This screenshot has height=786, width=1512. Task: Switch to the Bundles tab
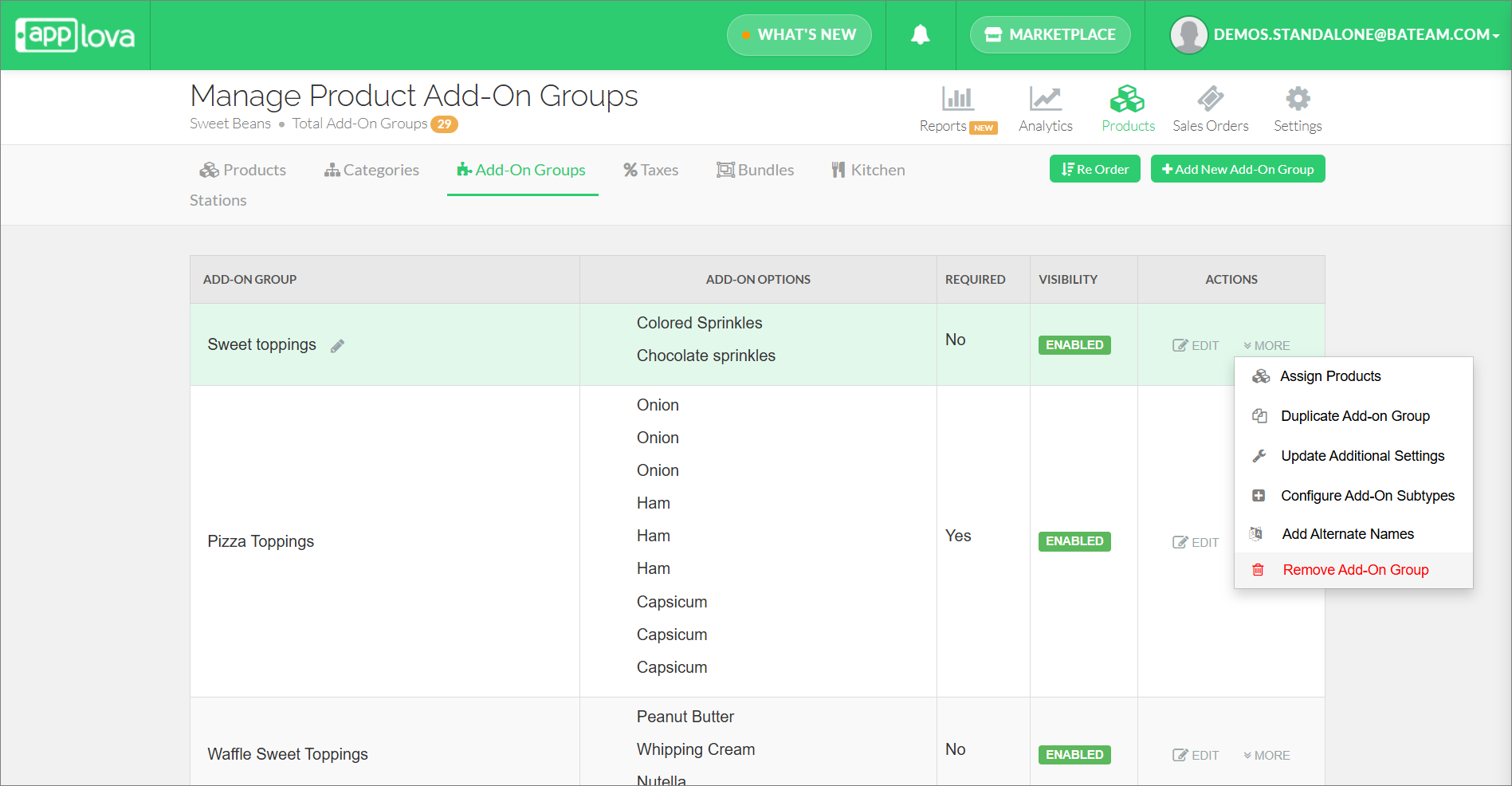[756, 170]
